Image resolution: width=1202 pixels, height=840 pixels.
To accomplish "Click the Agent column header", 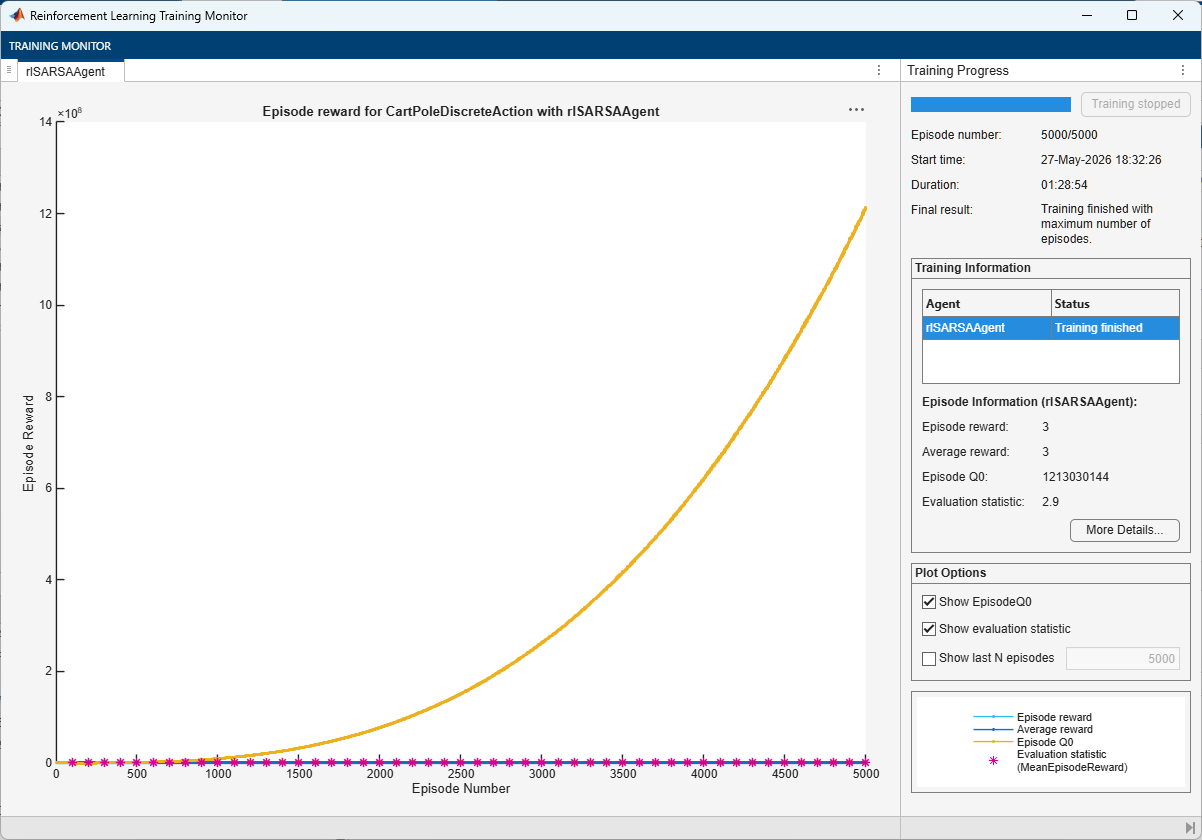I will 987,303.
